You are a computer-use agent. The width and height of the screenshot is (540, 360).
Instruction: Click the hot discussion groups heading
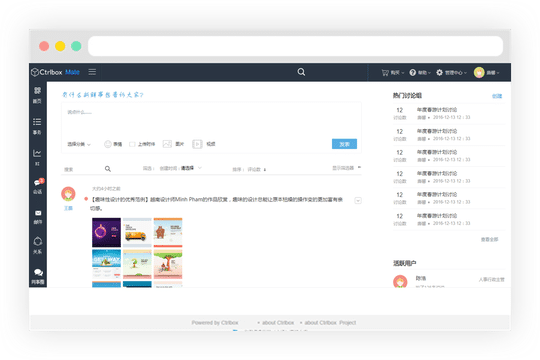pyautogui.click(x=407, y=95)
